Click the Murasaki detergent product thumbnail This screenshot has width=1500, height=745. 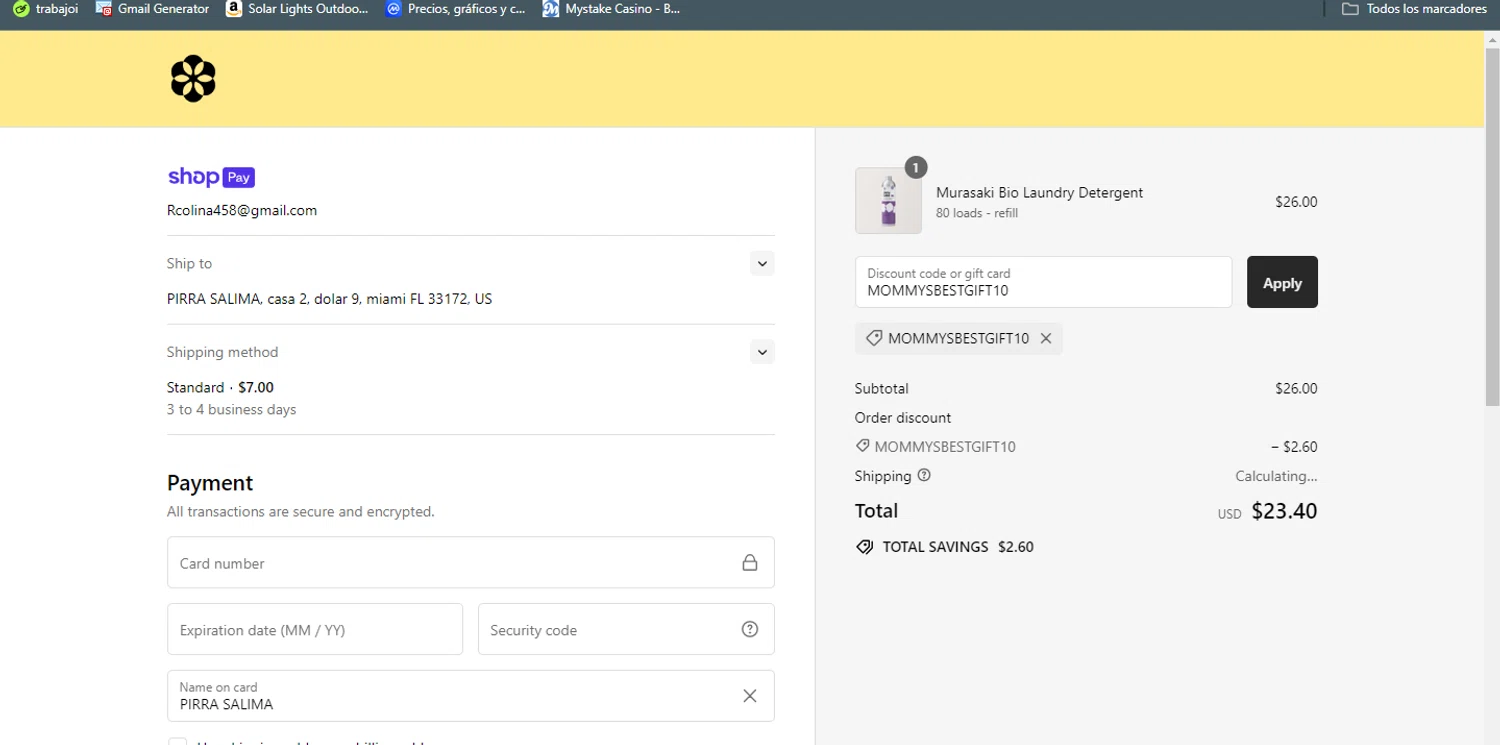888,201
